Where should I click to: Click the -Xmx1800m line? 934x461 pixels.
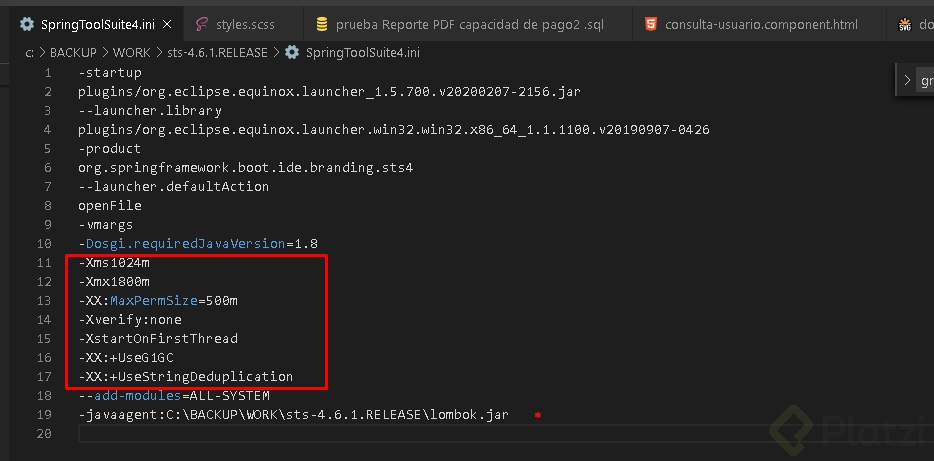(114, 281)
